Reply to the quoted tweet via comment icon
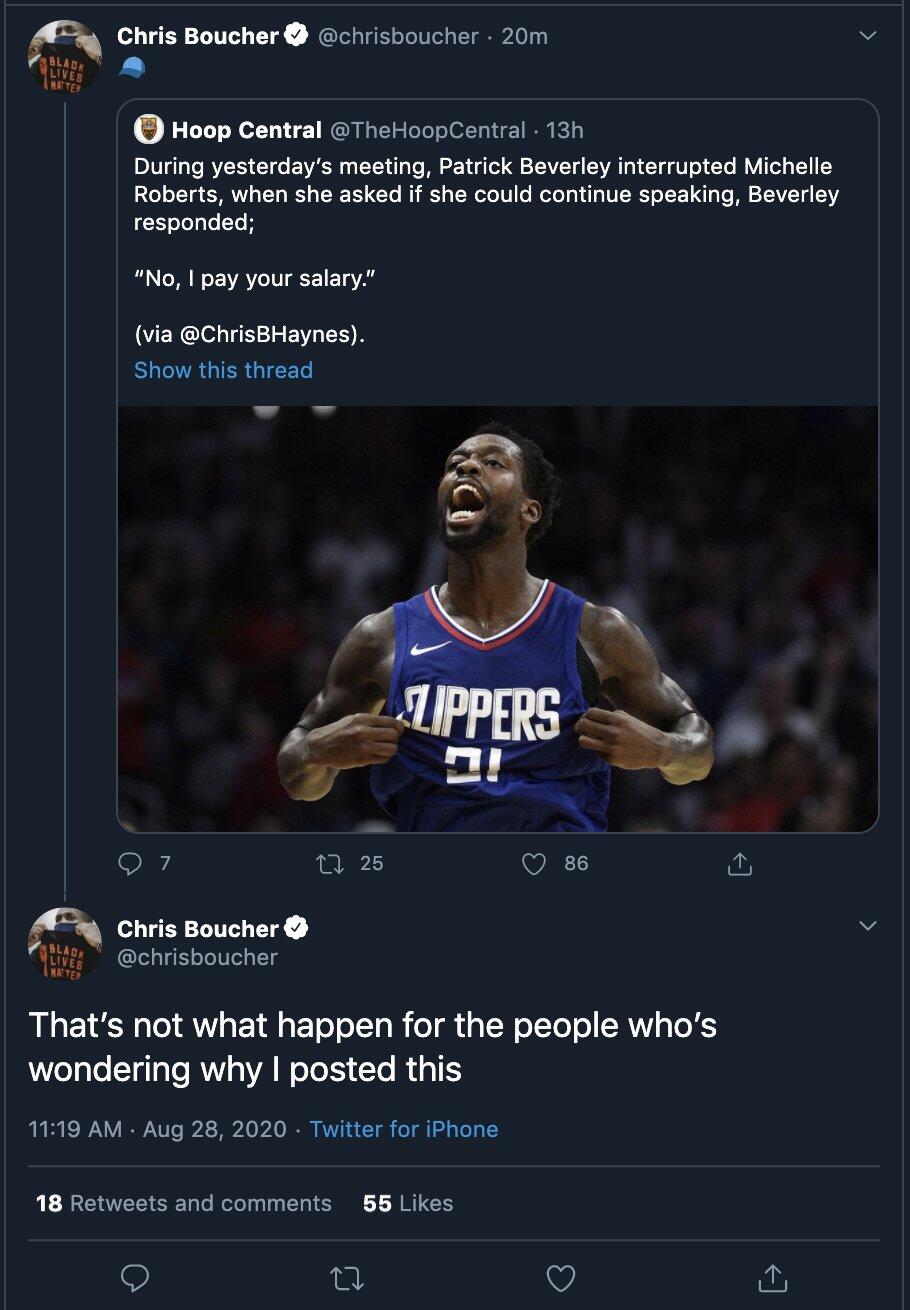The height and width of the screenshot is (1310, 910). [x=131, y=863]
